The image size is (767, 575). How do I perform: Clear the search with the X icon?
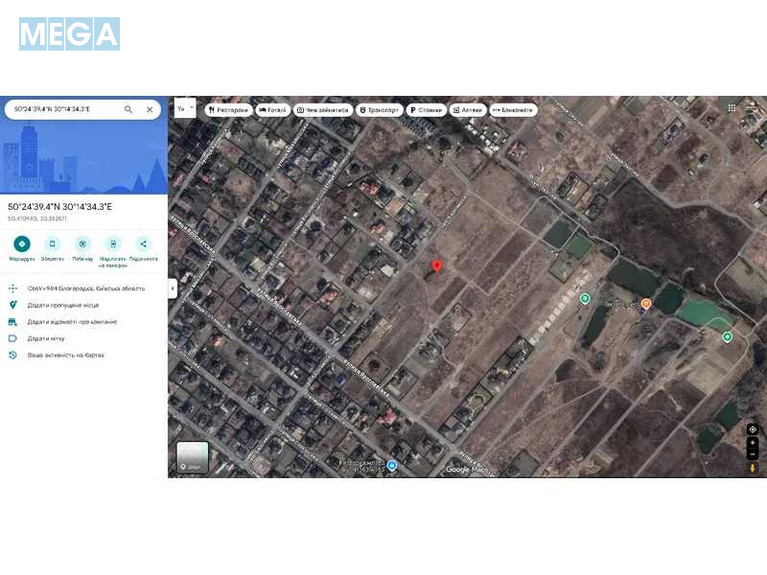point(150,110)
